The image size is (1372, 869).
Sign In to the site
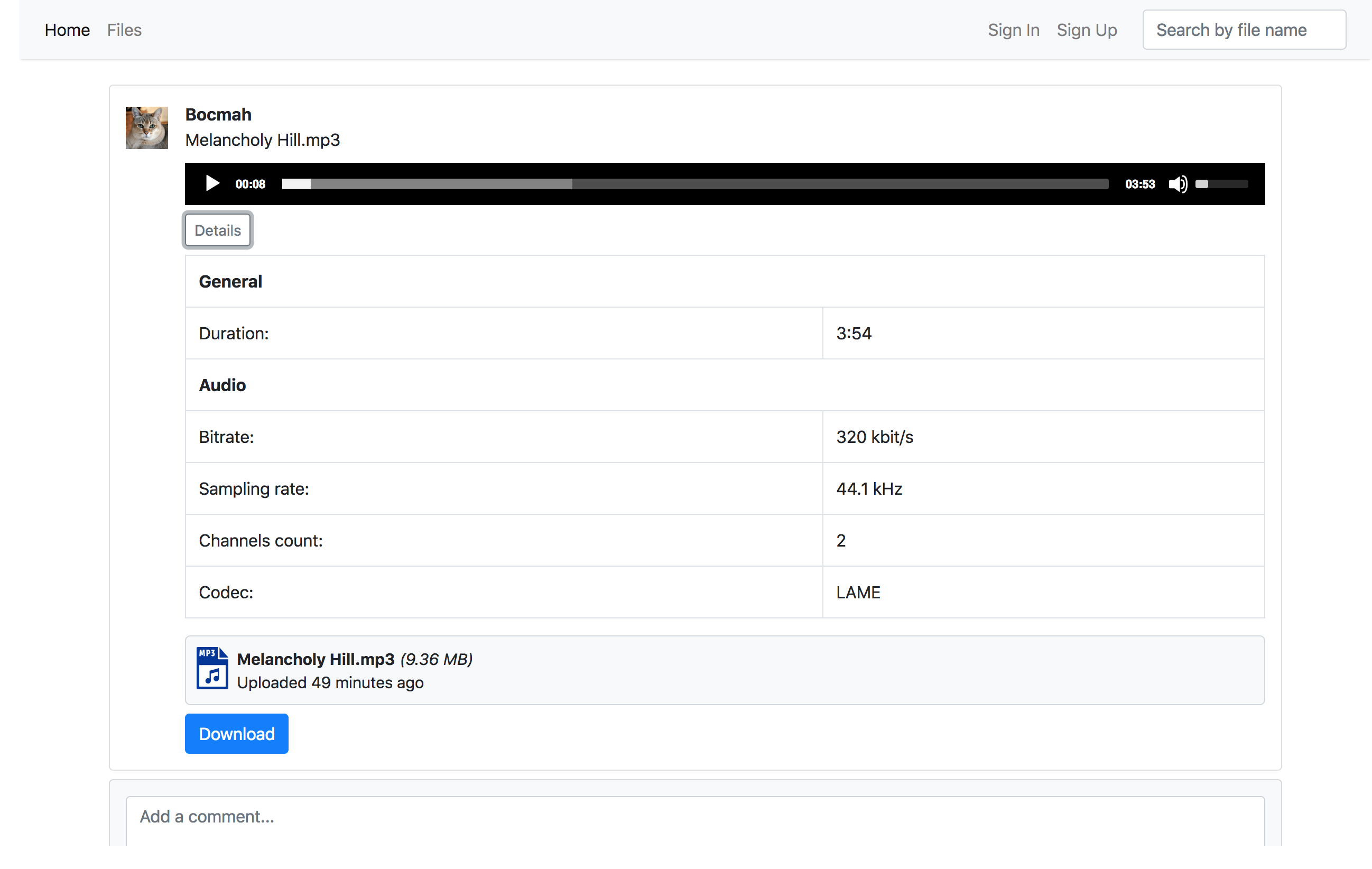tap(1014, 30)
